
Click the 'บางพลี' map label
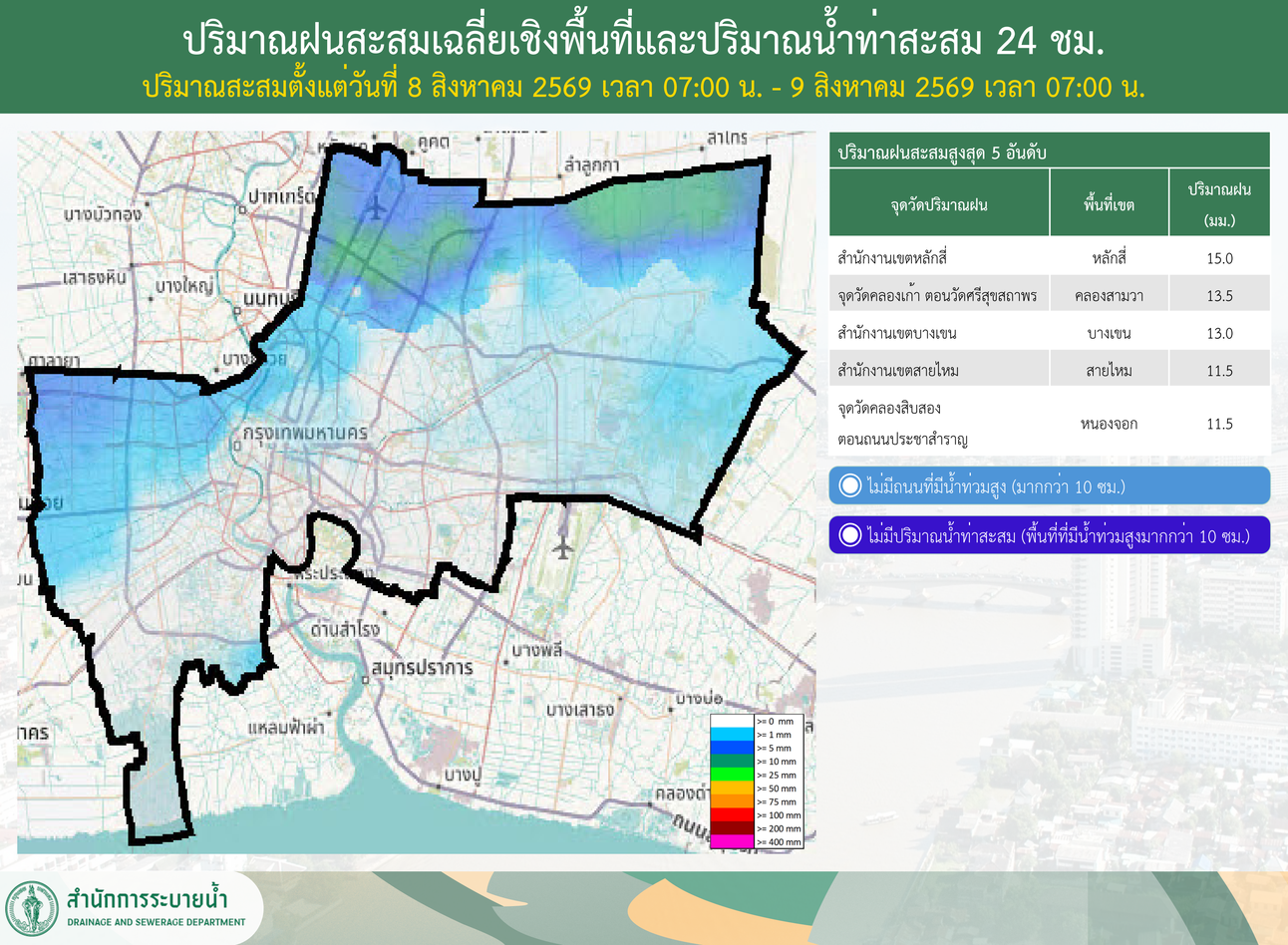click(x=537, y=650)
